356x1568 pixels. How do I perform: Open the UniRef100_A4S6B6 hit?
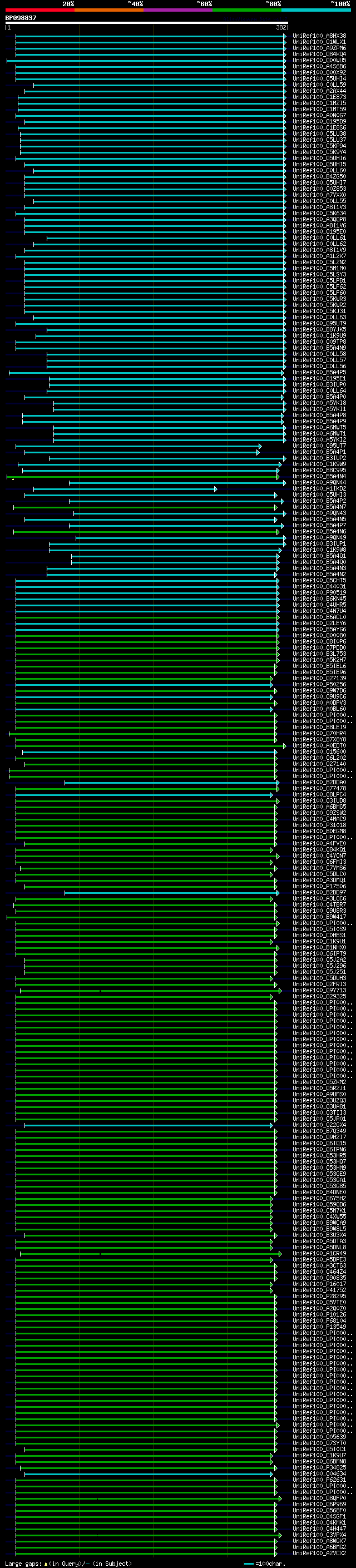pyautogui.click(x=319, y=66)
